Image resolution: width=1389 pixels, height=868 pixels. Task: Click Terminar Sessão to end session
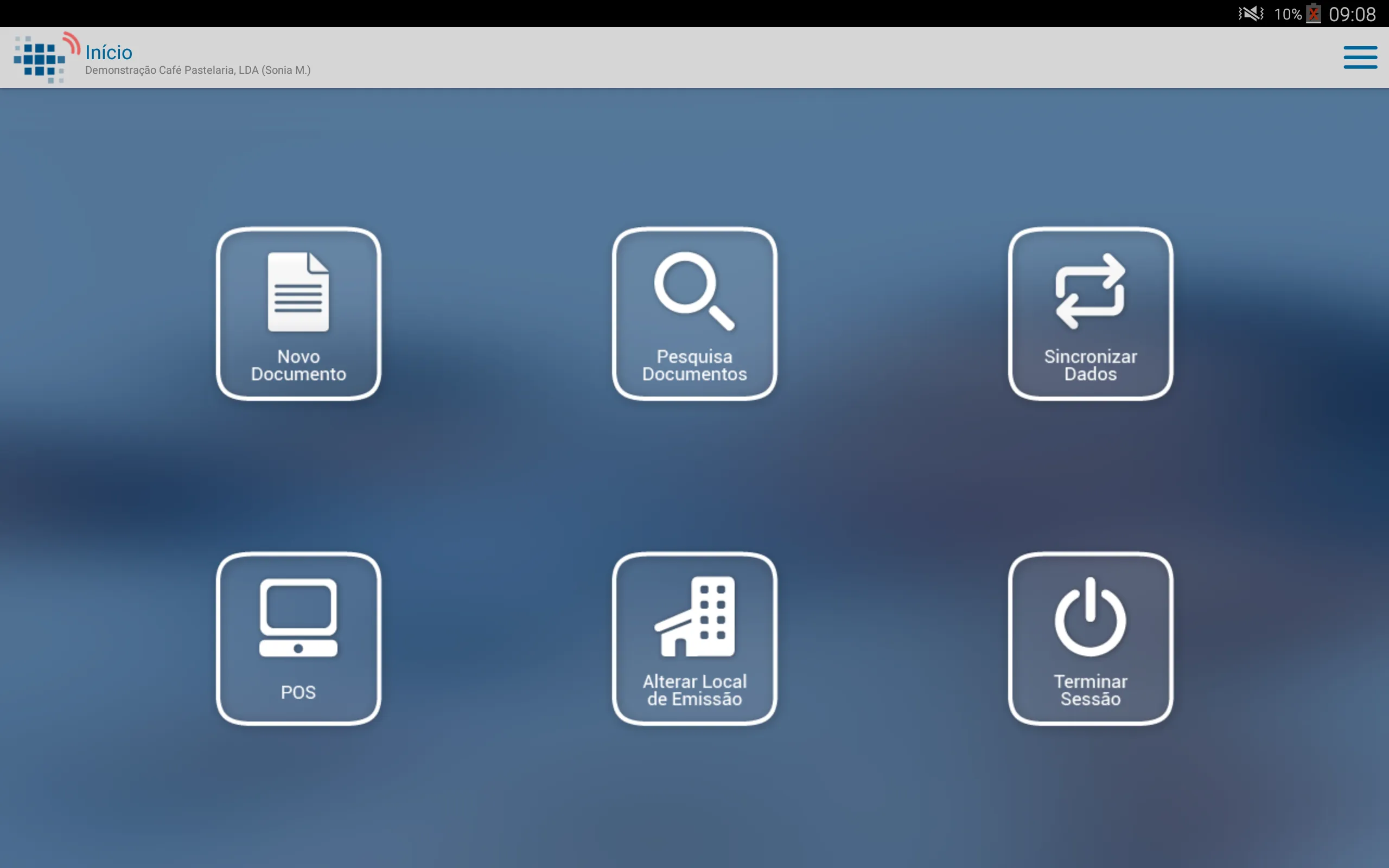click(1090, 638)
